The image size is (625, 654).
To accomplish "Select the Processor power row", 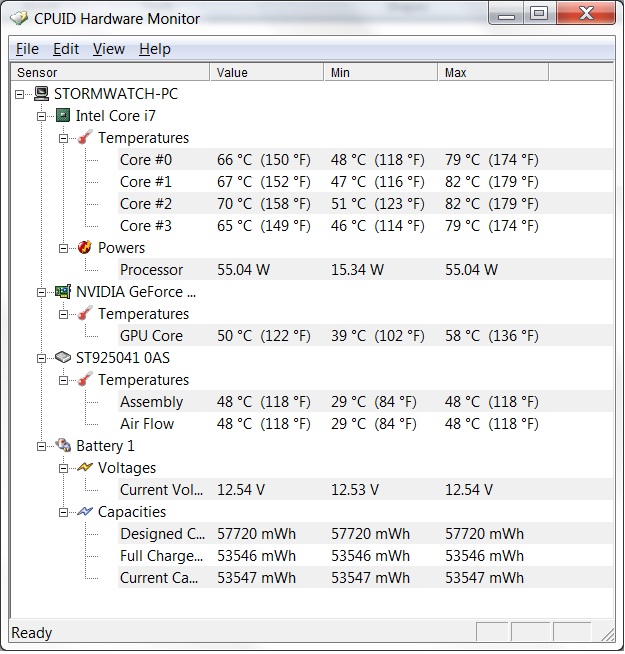I will click(365, 269).
